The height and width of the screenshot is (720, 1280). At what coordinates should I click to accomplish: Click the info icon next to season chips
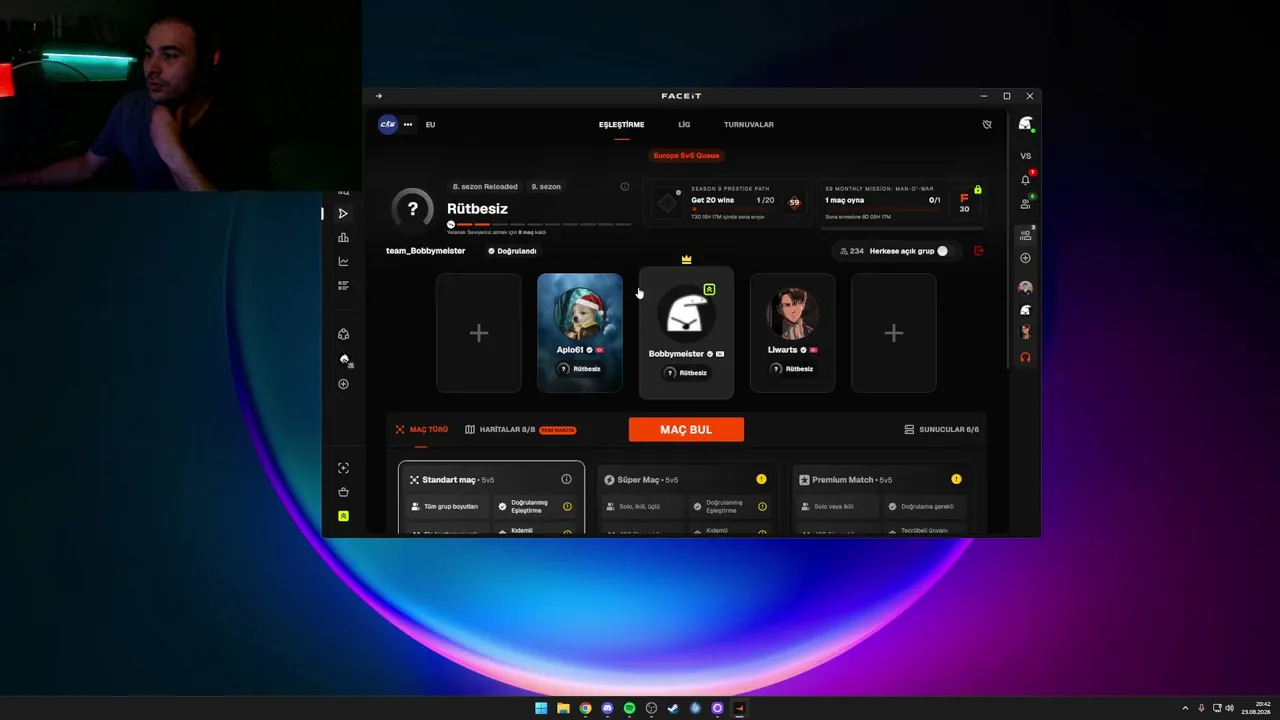point(625,187)
